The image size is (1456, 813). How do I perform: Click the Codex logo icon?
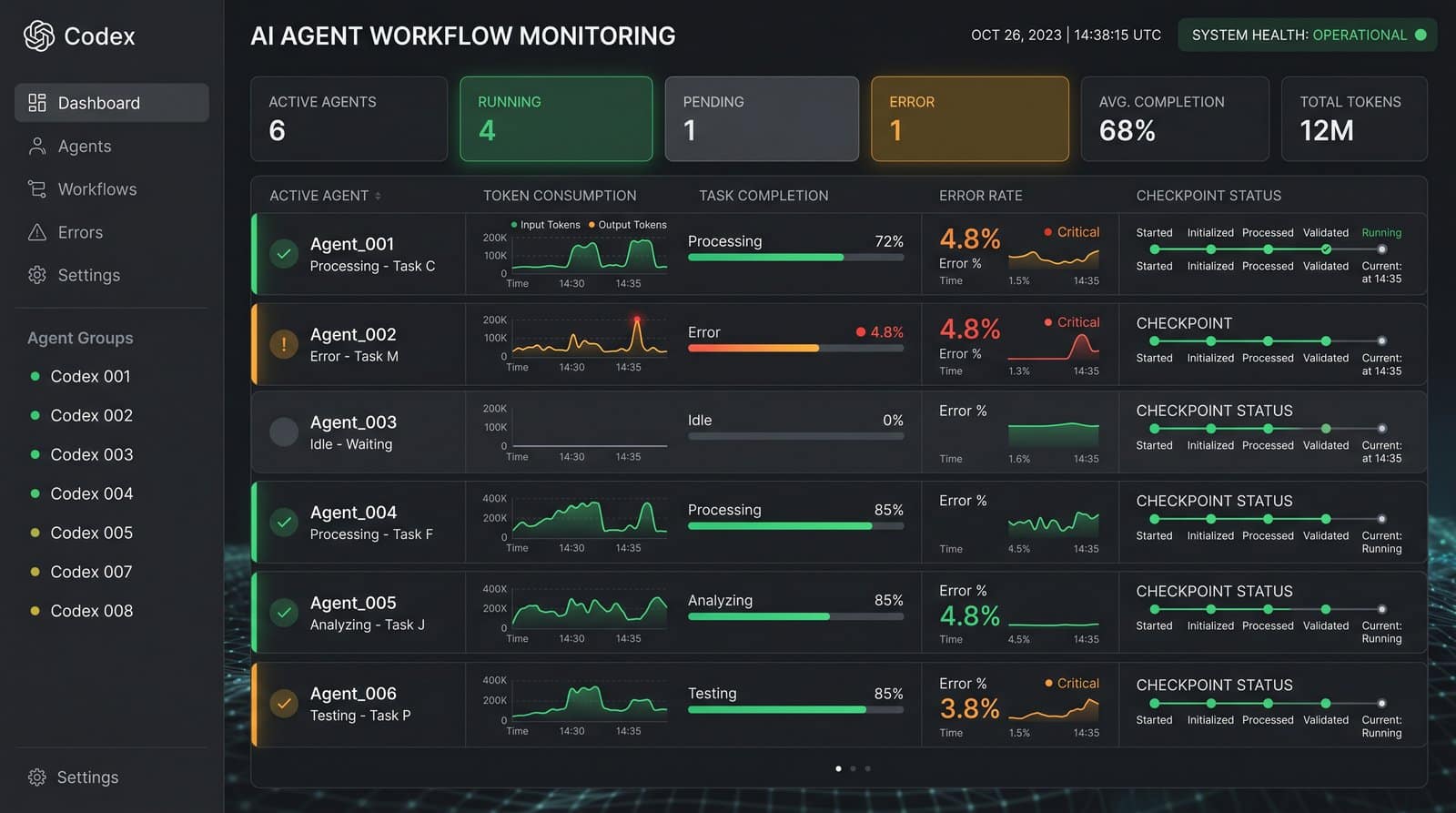(x=39, y=36)
